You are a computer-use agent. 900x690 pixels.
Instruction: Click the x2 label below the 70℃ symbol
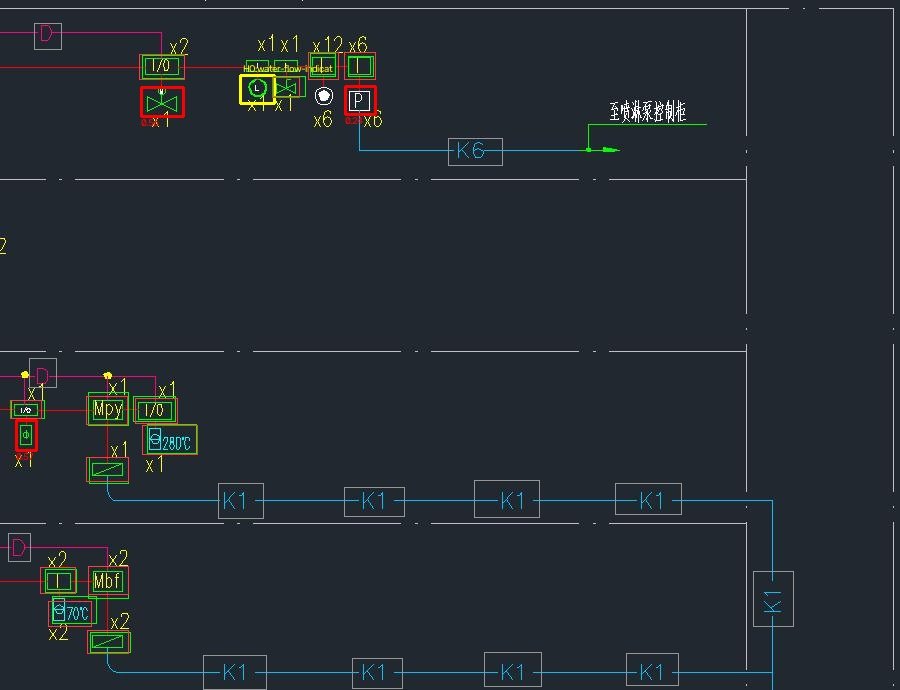[x=58, y=633]
